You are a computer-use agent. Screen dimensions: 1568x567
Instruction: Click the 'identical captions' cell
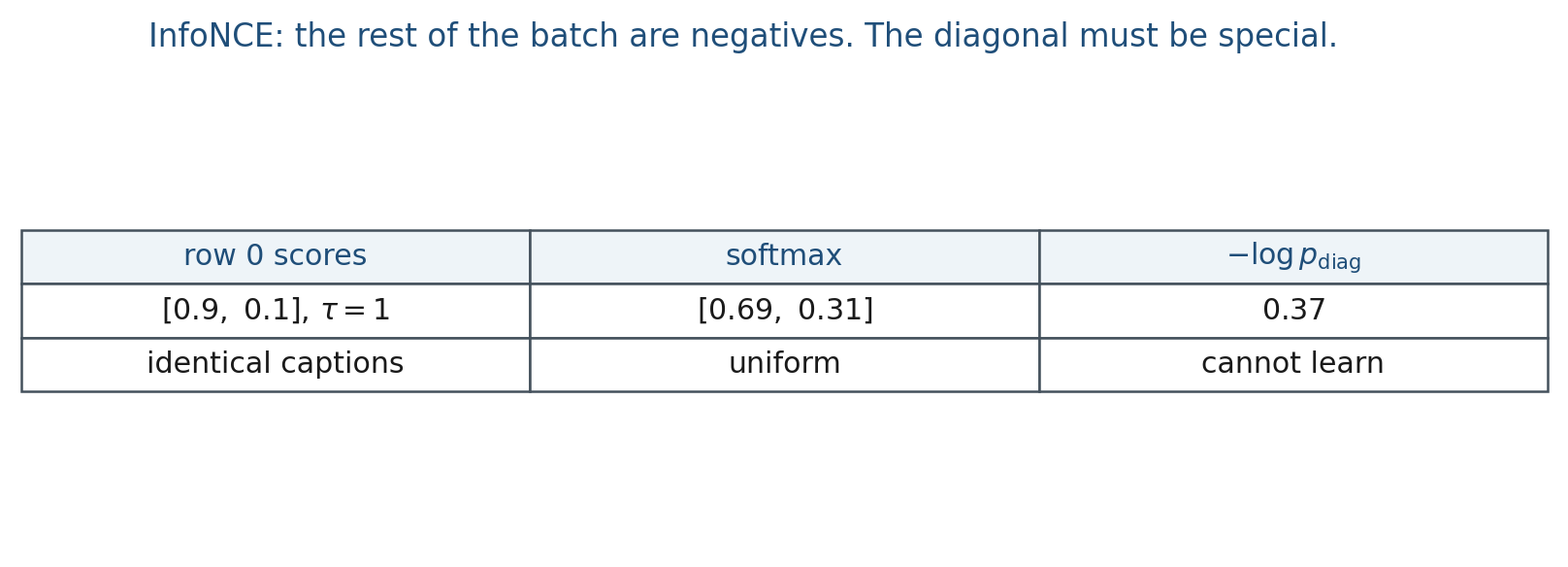pyautogui.click(x=276, y=364)
